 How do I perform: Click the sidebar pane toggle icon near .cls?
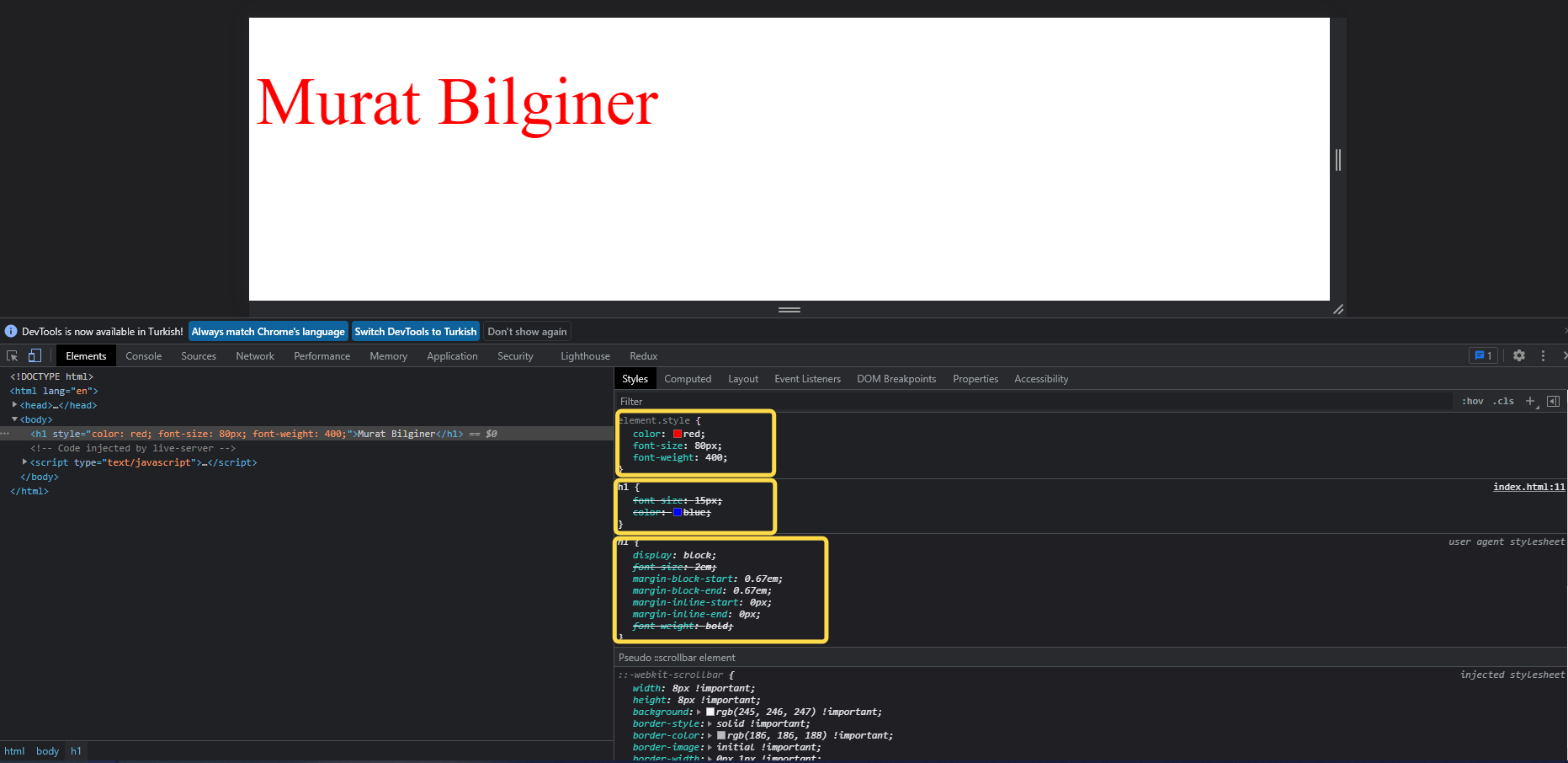pos(1554,401)
